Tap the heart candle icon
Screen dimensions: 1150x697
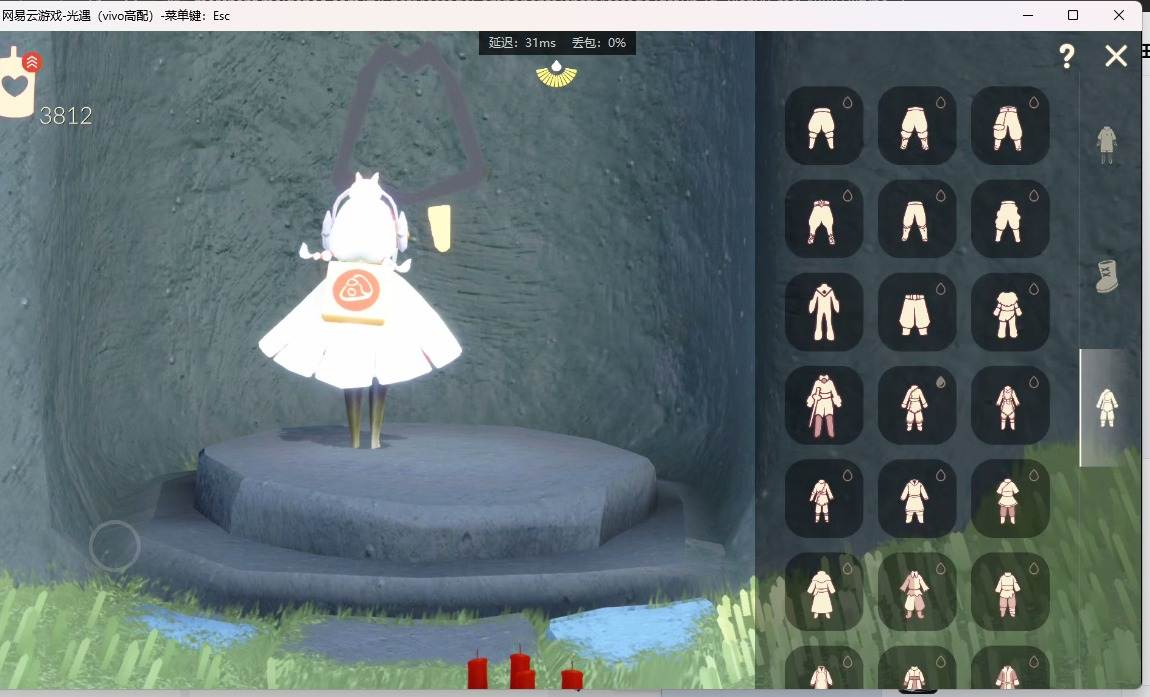click(x=15, y=84)
